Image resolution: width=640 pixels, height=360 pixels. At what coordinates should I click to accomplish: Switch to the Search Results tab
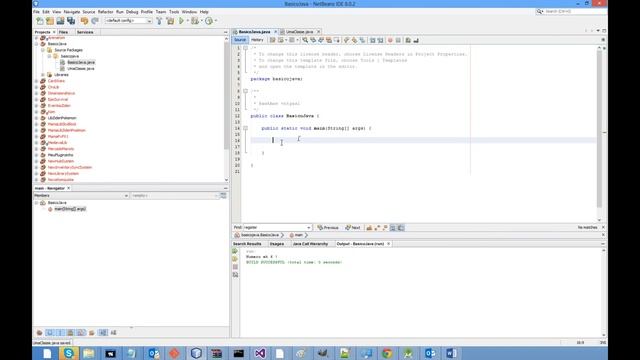247,244
